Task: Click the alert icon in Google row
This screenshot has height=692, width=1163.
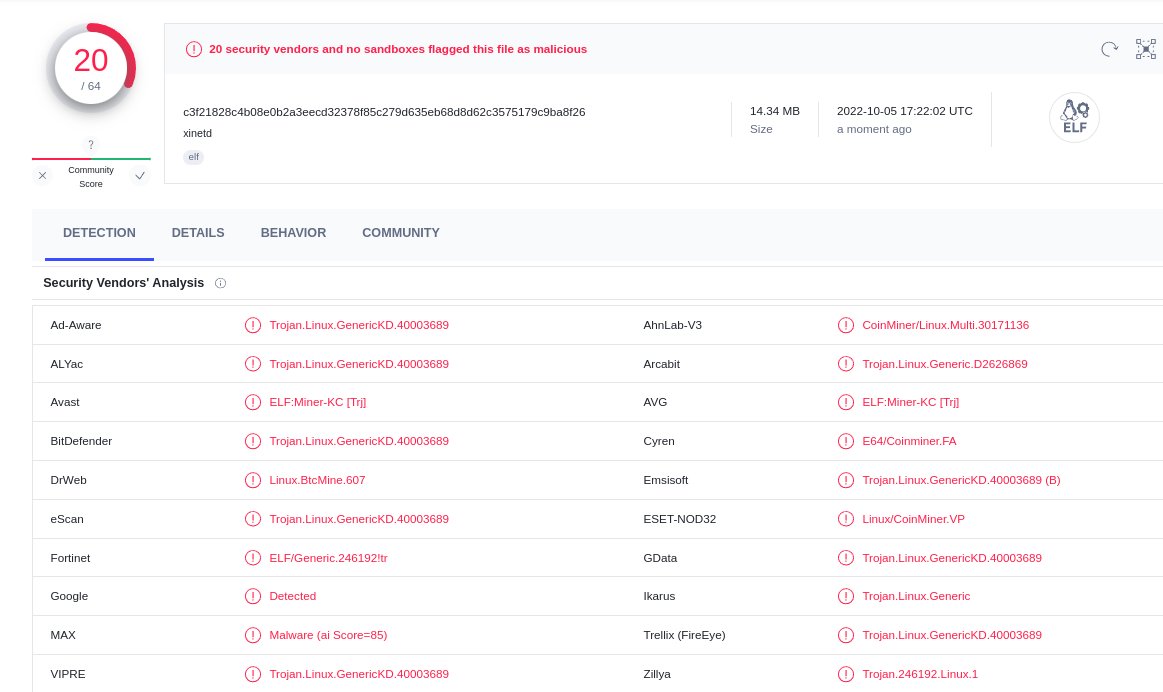Action: [x=253, y=596]
